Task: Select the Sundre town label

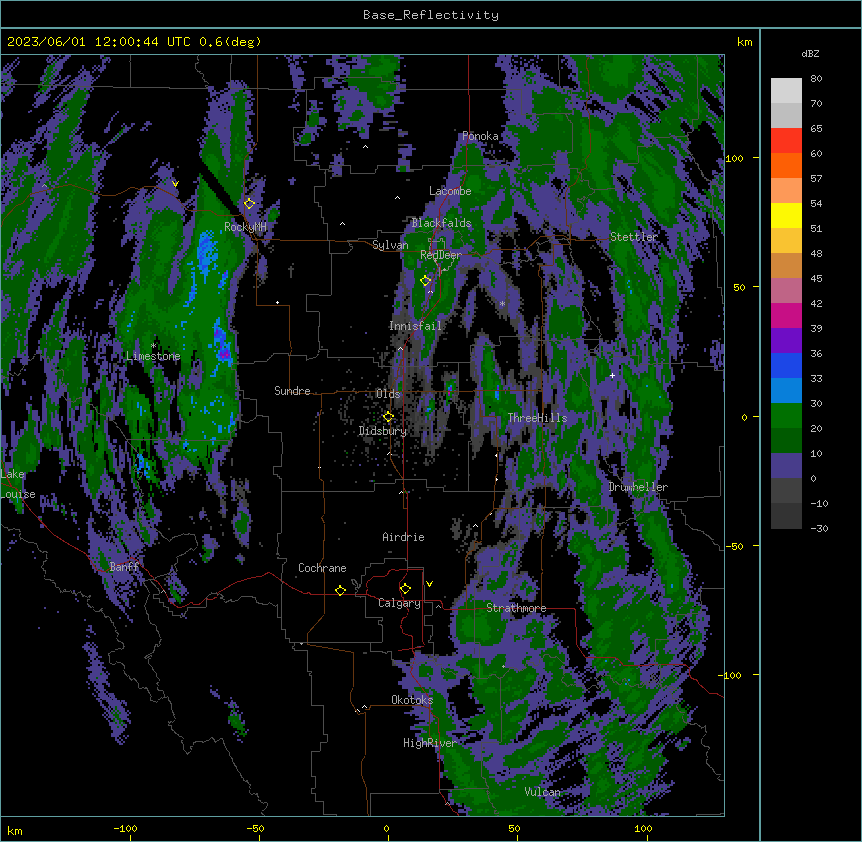Action: coord(292,391)
